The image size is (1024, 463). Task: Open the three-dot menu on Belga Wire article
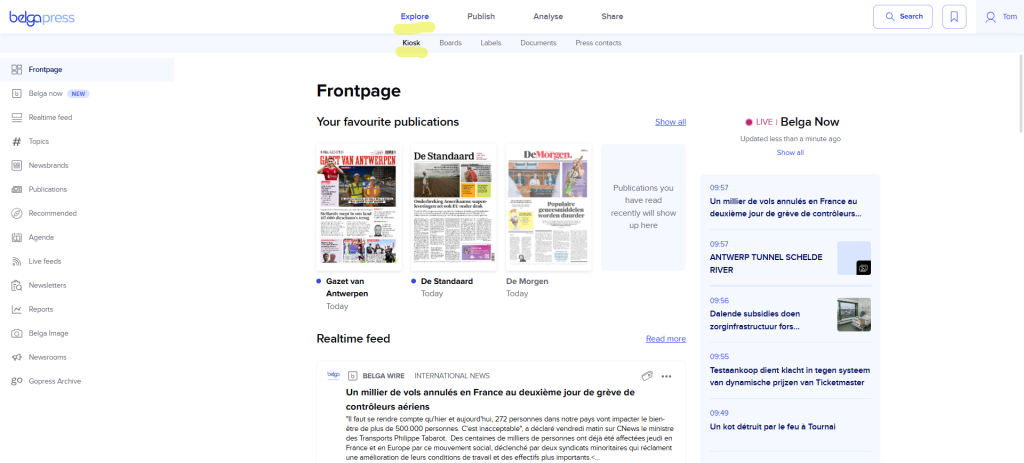[666, 376]
